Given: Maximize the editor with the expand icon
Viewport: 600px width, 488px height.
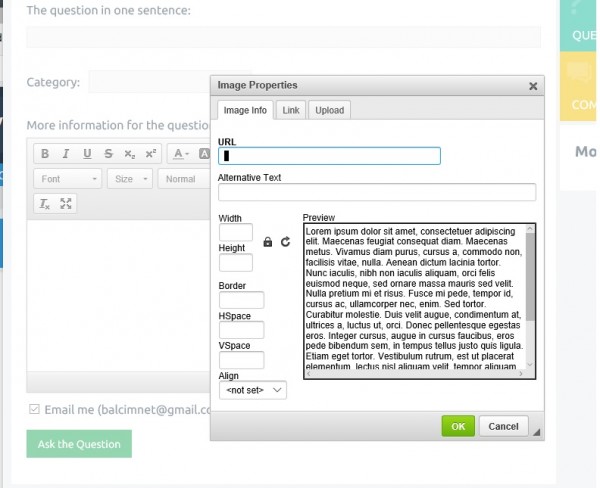Looking at the screenshot, I should coord(66,204).
